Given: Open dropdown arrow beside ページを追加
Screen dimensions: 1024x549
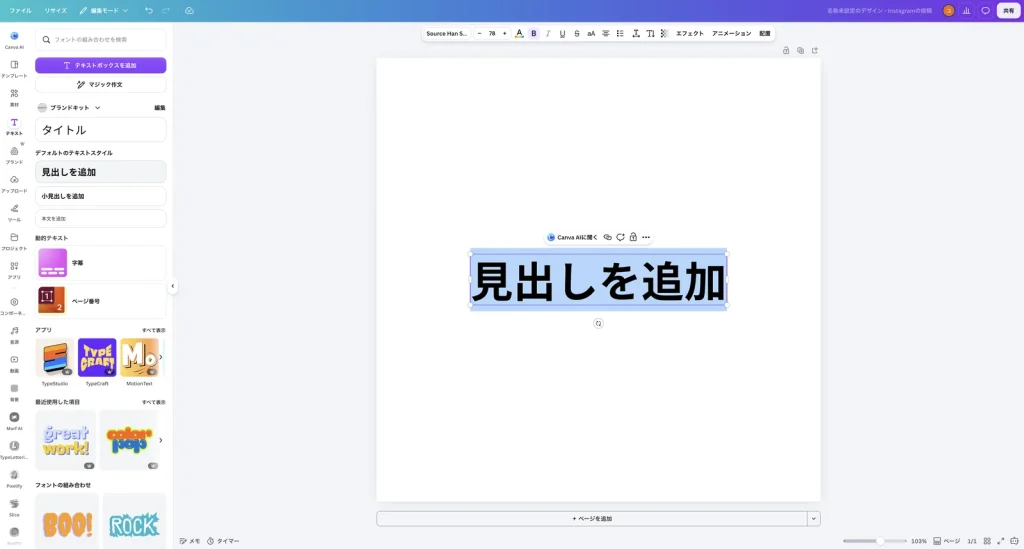Looking at the screenshot, I should (x=814, y=518).
